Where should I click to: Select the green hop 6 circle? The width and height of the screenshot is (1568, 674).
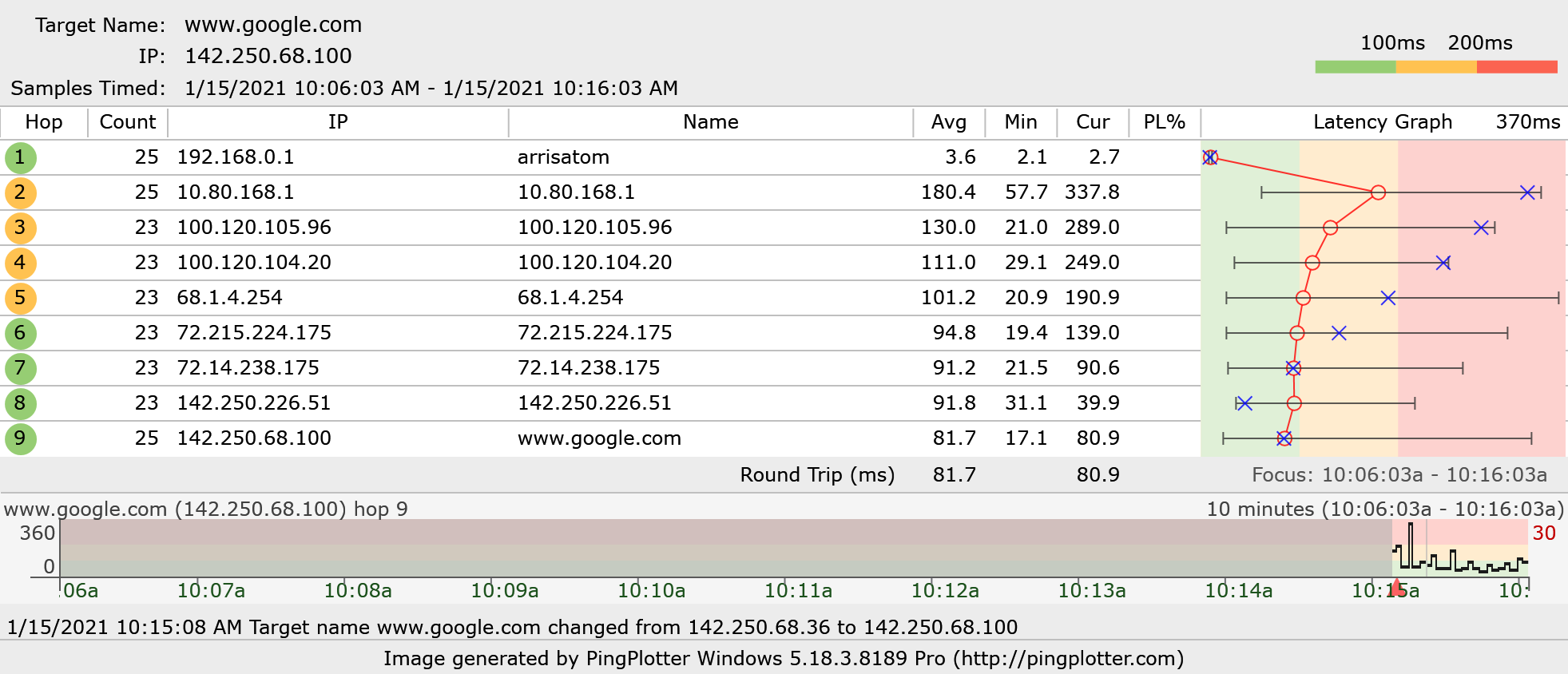pos(20,333)
